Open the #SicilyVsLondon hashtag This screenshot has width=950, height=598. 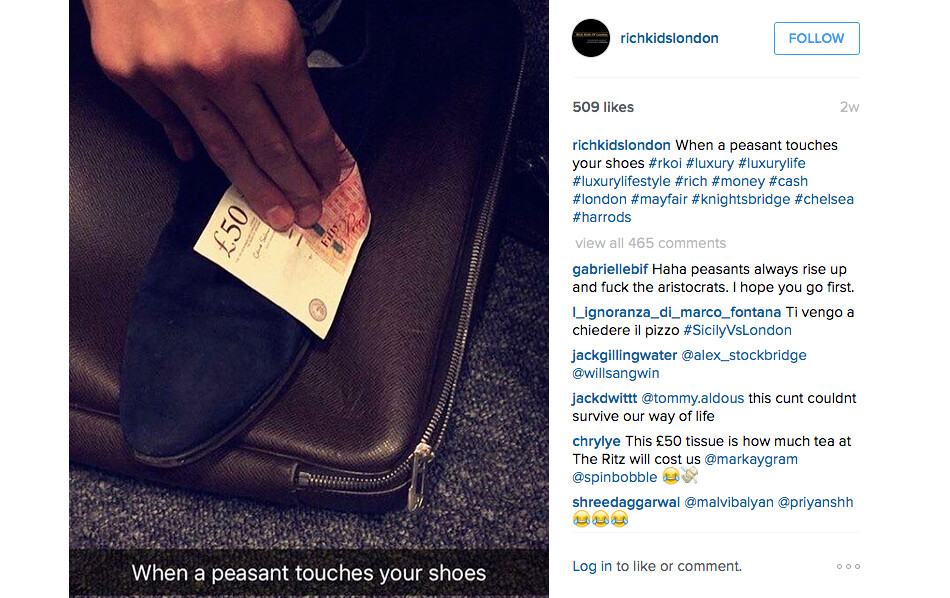tap(737, 330)
